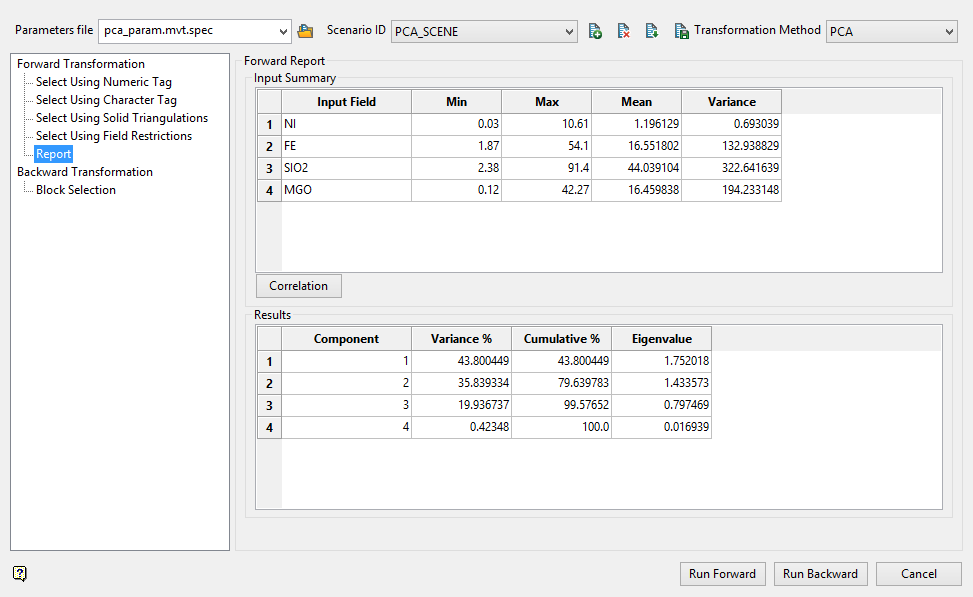Open the Block Selection page
This screenshot has height=597, width=973.
[x=76, y=190]
